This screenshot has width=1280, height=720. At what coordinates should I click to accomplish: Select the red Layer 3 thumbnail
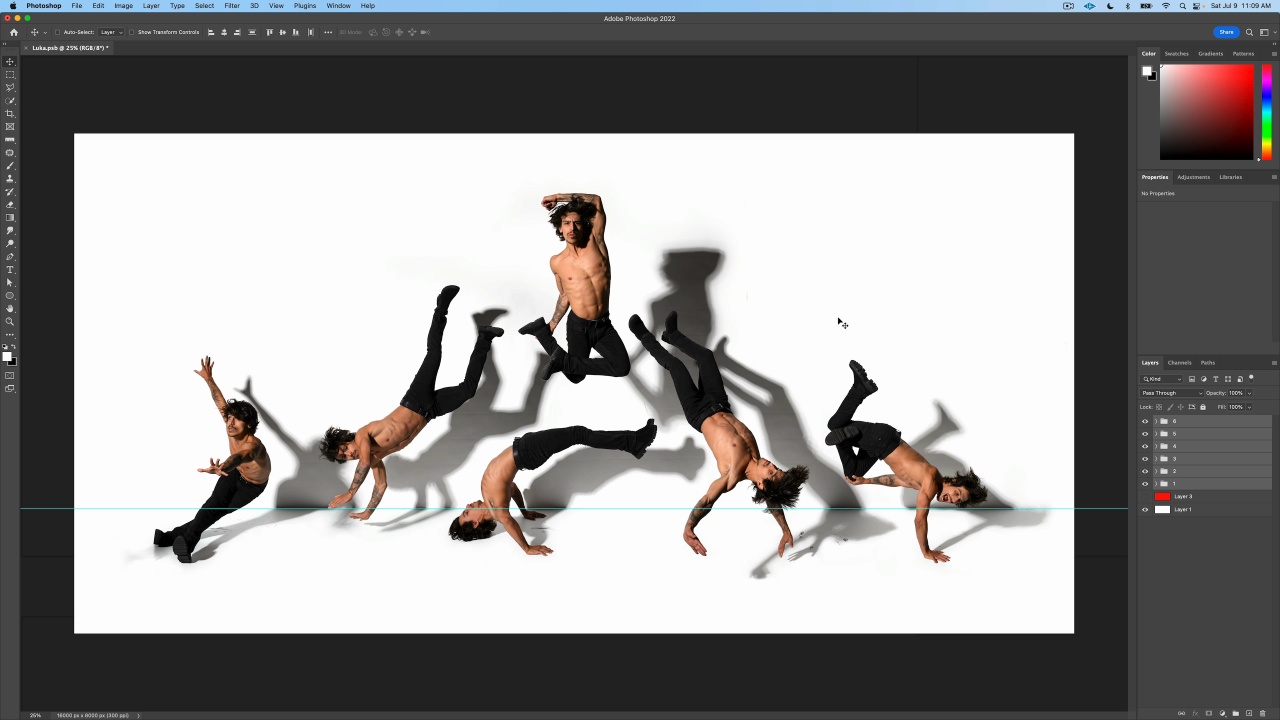coord(1162,497)
